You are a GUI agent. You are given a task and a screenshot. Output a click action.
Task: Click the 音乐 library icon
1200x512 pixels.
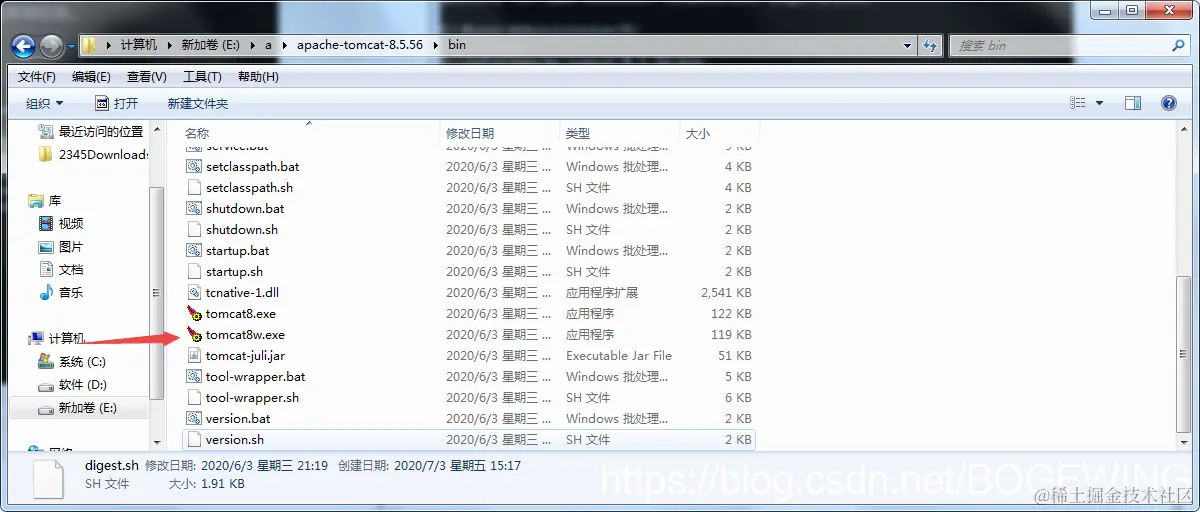pyautogui.click(x=46, y=293)
